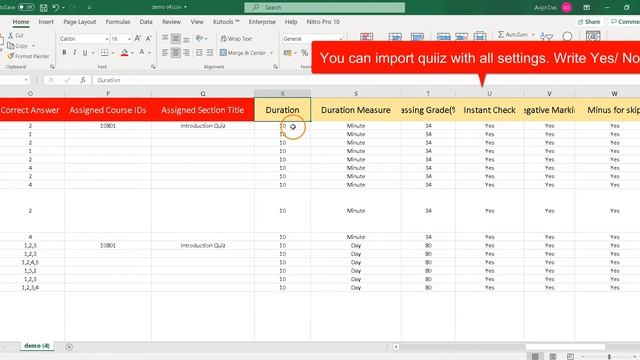Screen dimensions: 640x360
Task: Apply the red Fill Color swatch
Action: [x=124, y=53]
